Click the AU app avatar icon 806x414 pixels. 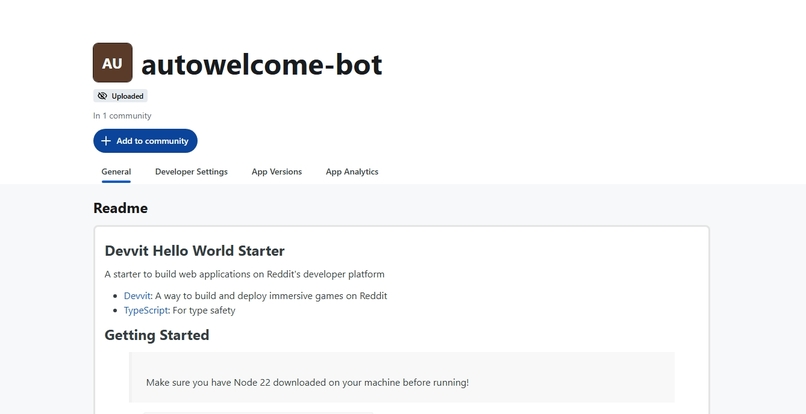tap(113, 63)
